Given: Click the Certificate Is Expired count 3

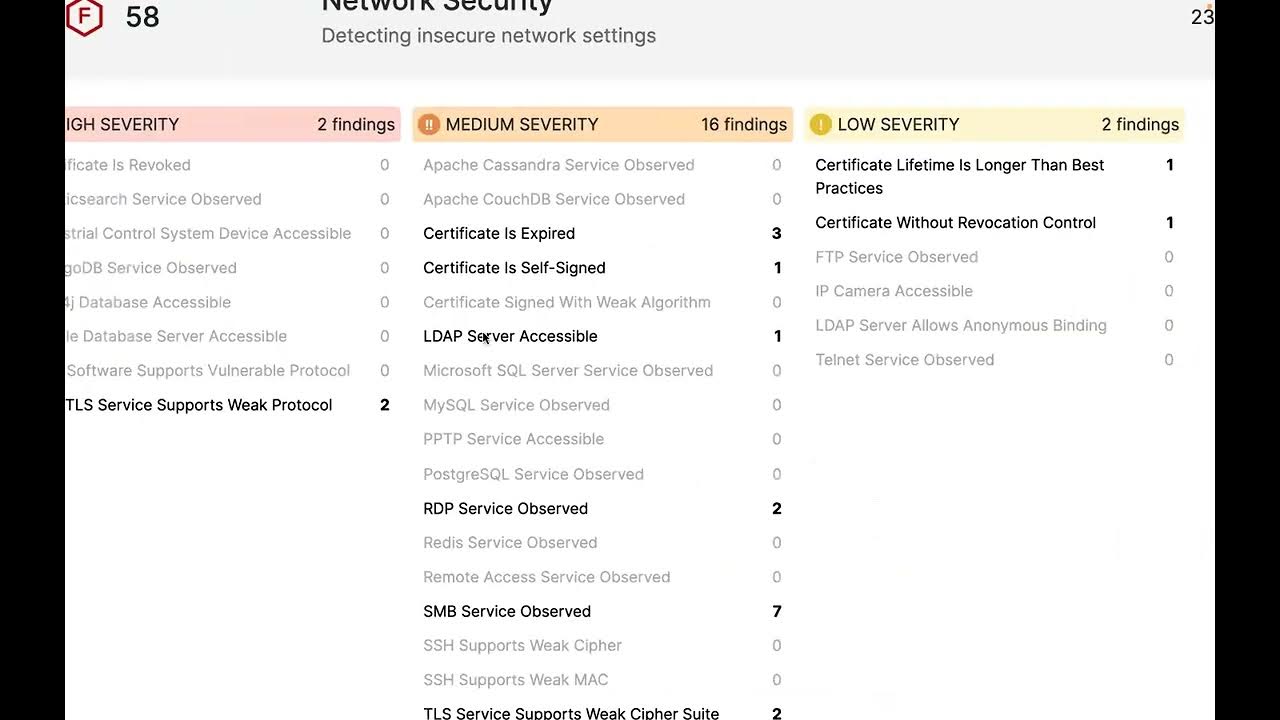Looking at the screenshot, I should click(x=777, y=233).
